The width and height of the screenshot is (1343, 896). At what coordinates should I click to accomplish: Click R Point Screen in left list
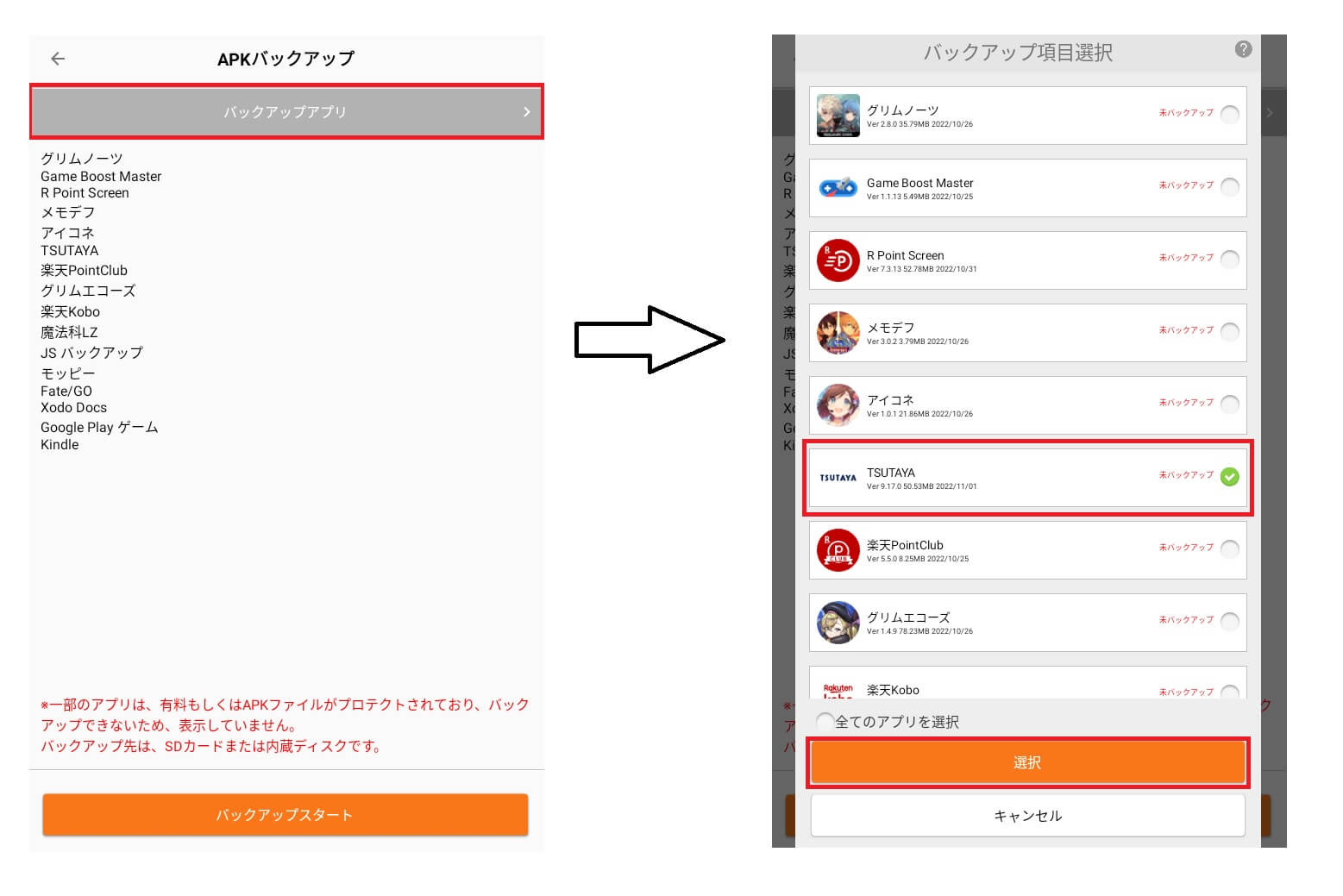[x=85, y=193]
